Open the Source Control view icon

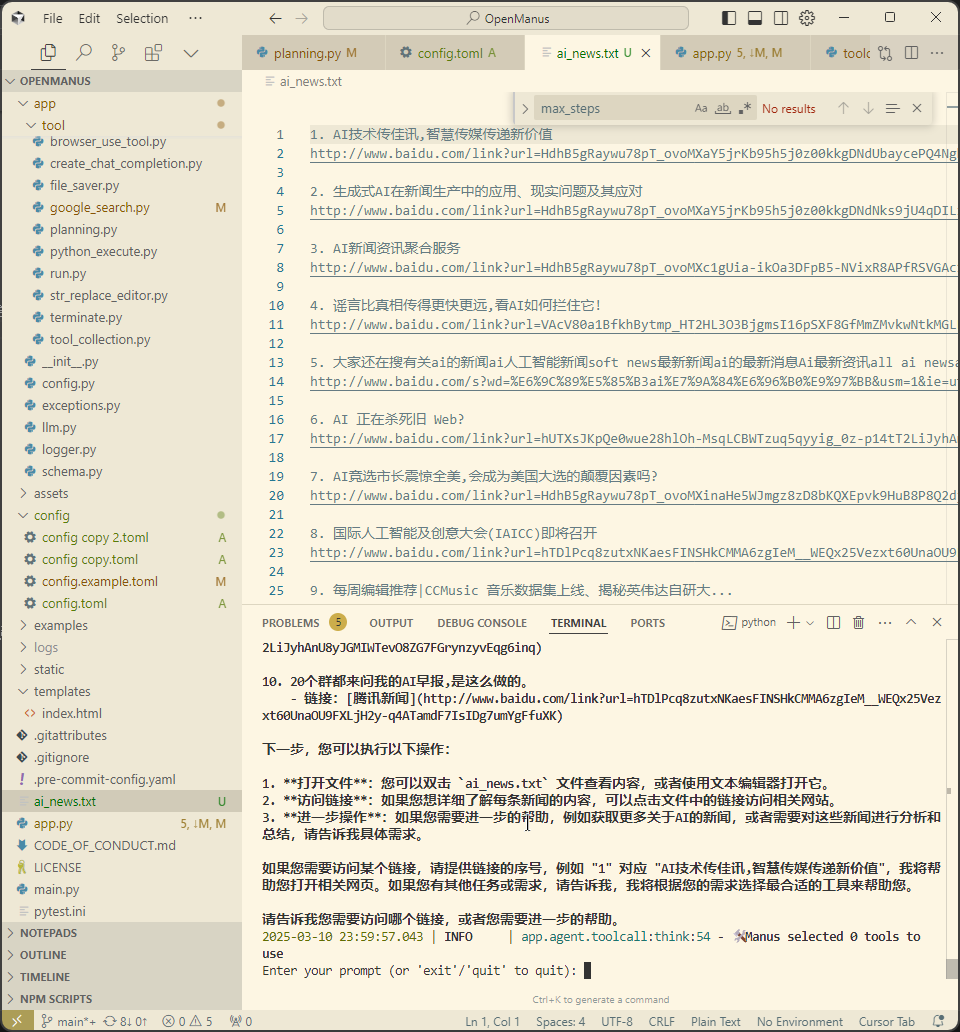pyautogui.click(x=118, y=53)
